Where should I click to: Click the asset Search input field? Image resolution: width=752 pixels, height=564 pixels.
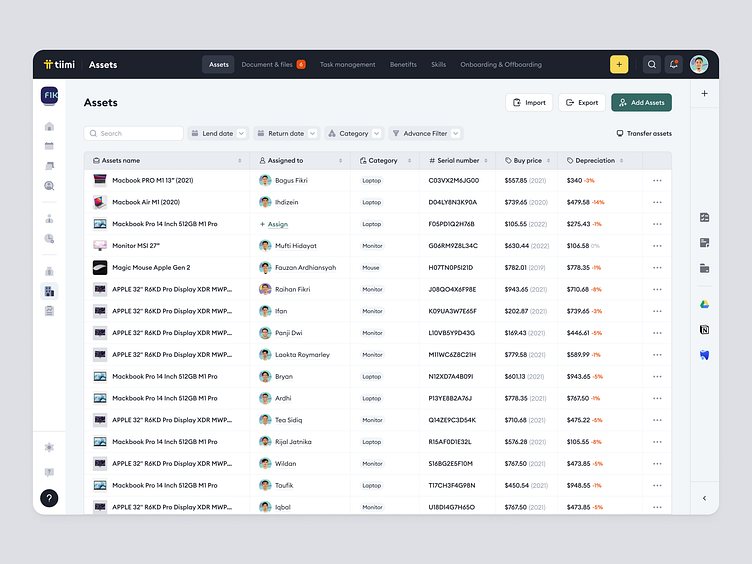(134, 133)
